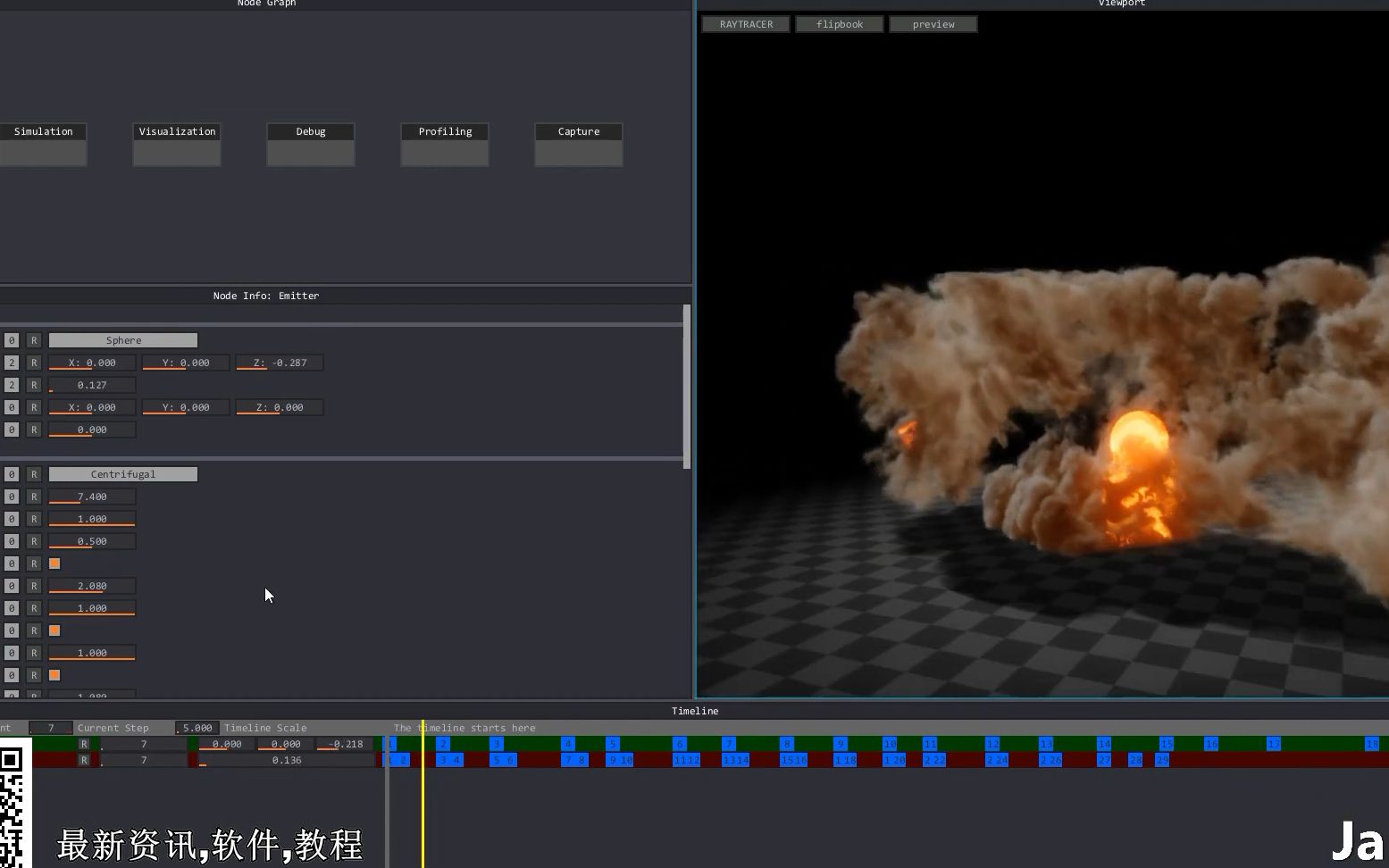The width and height of the screenshot is (1389, 868).
Task: Click the yellow timeline playhead line
Action: click(423, 795)
